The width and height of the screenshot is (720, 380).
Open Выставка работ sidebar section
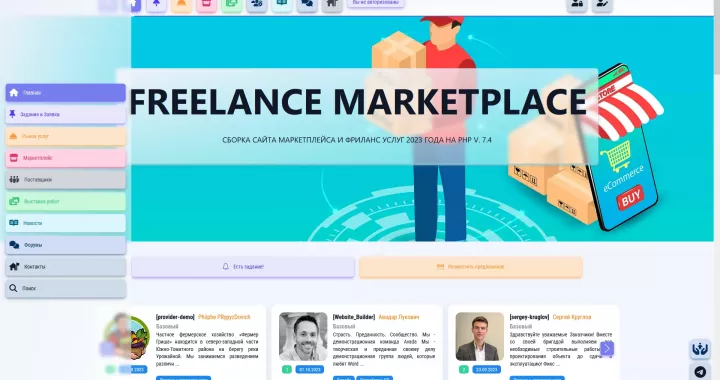coord(65,201)
